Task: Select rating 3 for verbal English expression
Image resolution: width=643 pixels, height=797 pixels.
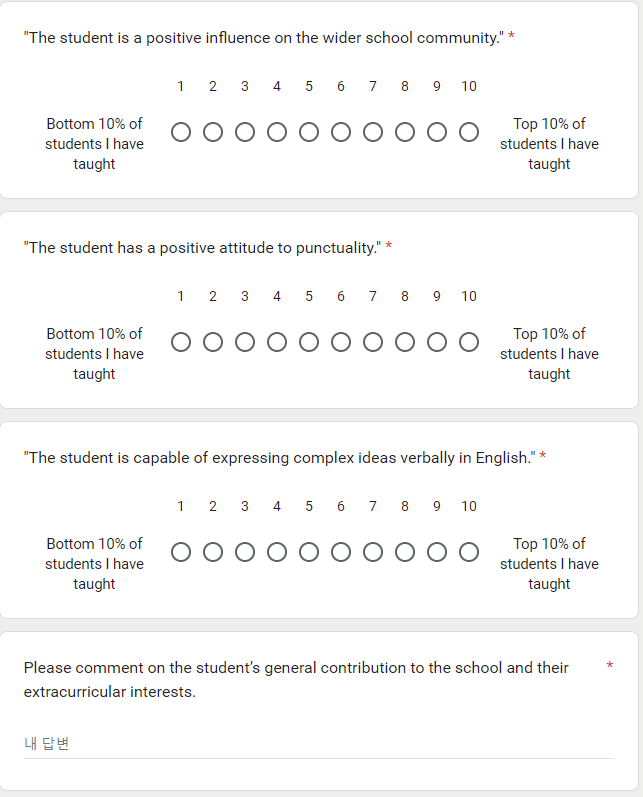Action: (x=245, y=552)
